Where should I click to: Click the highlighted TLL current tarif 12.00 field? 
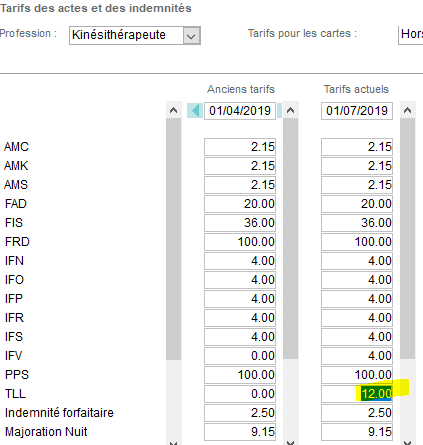click(x=357, y=394)
